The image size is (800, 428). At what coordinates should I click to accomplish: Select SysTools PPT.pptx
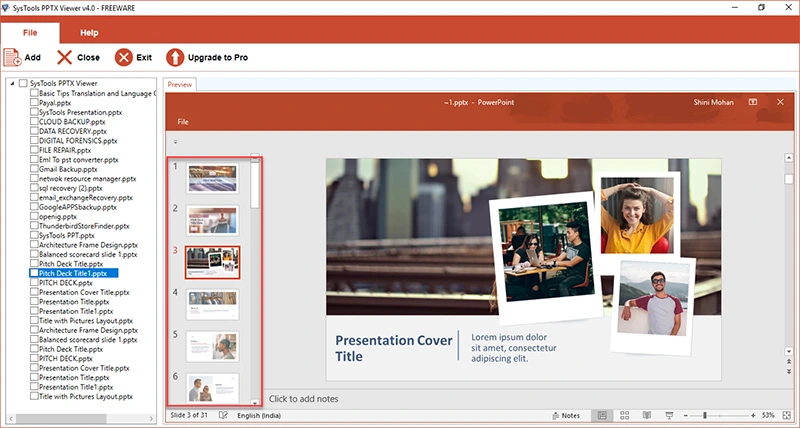coord(67,235)
